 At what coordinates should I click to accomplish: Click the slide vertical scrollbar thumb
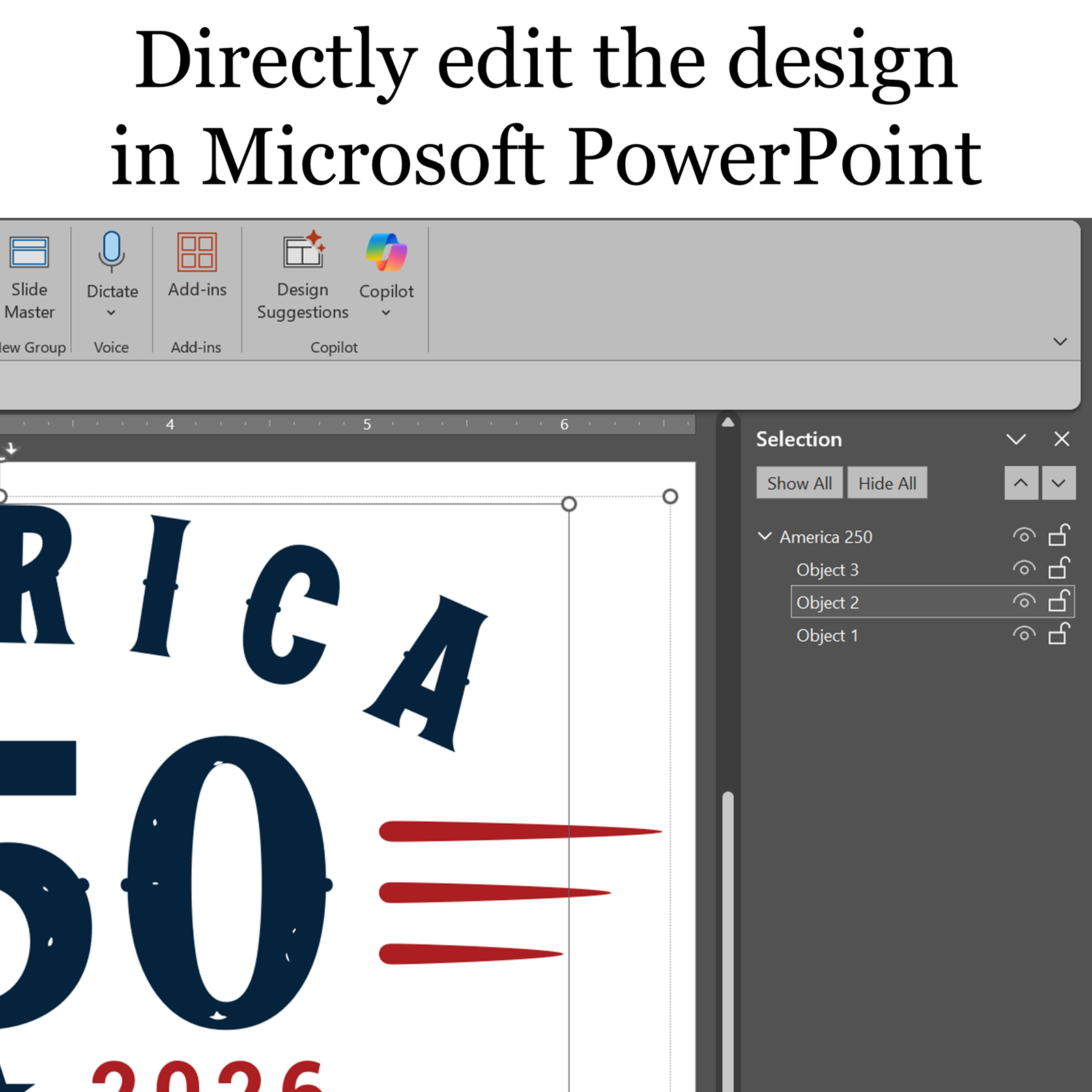coord(728,942)
